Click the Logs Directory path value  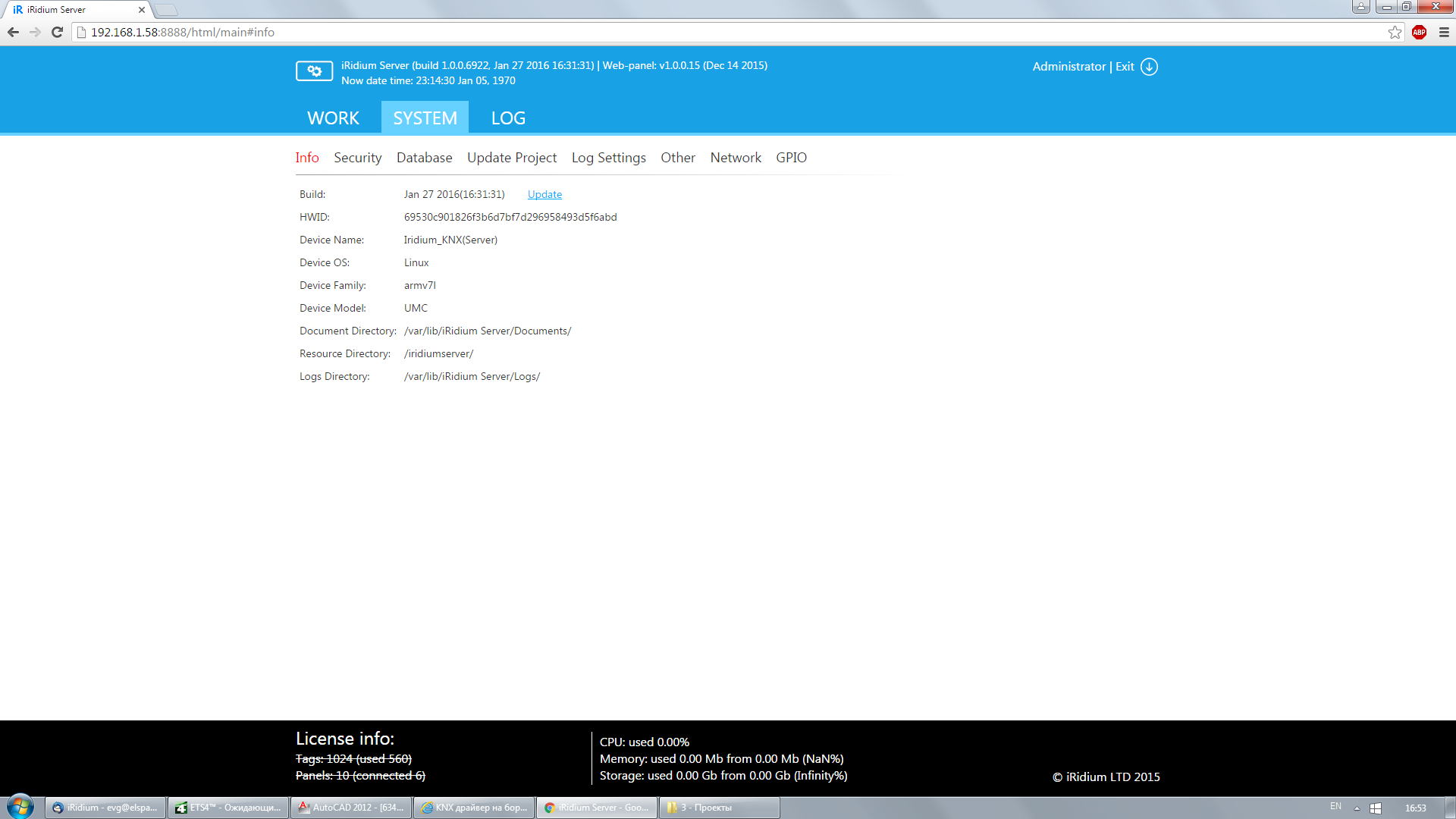coord(472,377)
